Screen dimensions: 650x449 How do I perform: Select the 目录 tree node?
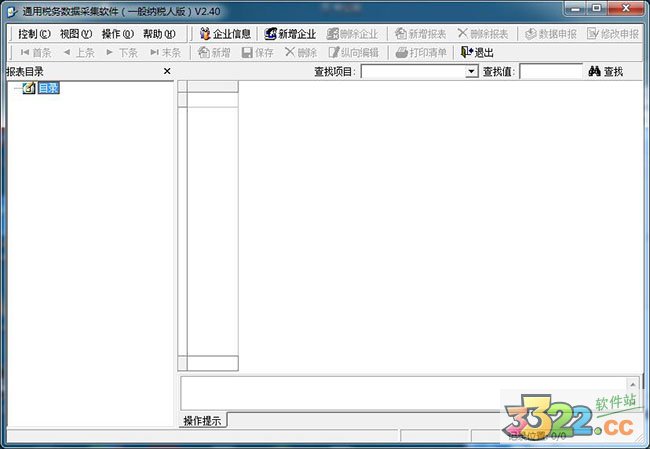[49, 88]
